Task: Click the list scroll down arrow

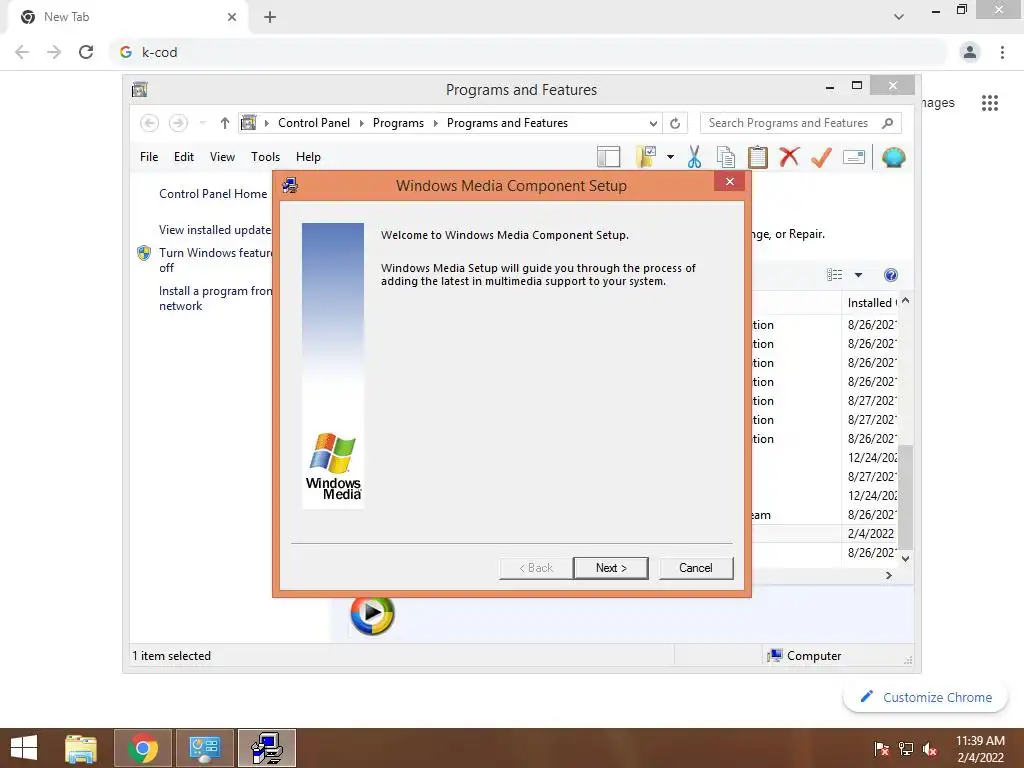Action: point(905,558)
